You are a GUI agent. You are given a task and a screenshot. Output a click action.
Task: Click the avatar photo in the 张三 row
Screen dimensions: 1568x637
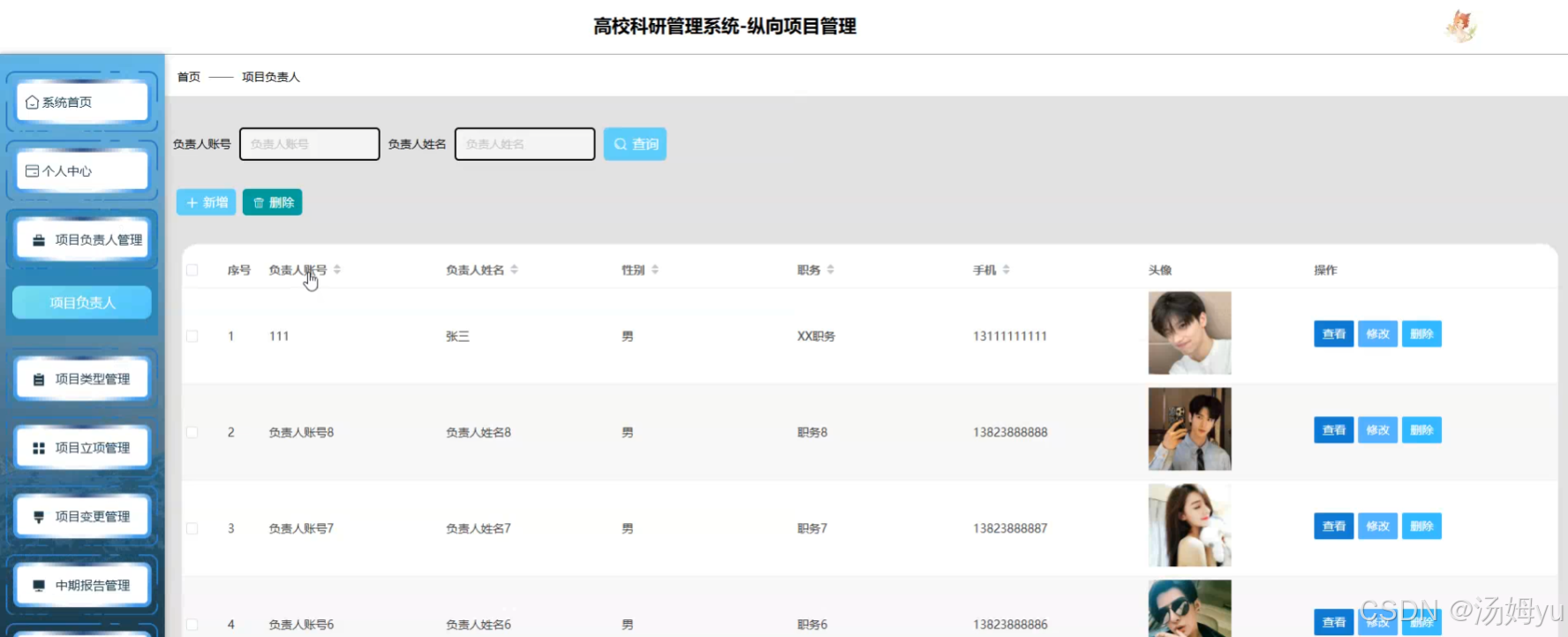(1189, 333)
